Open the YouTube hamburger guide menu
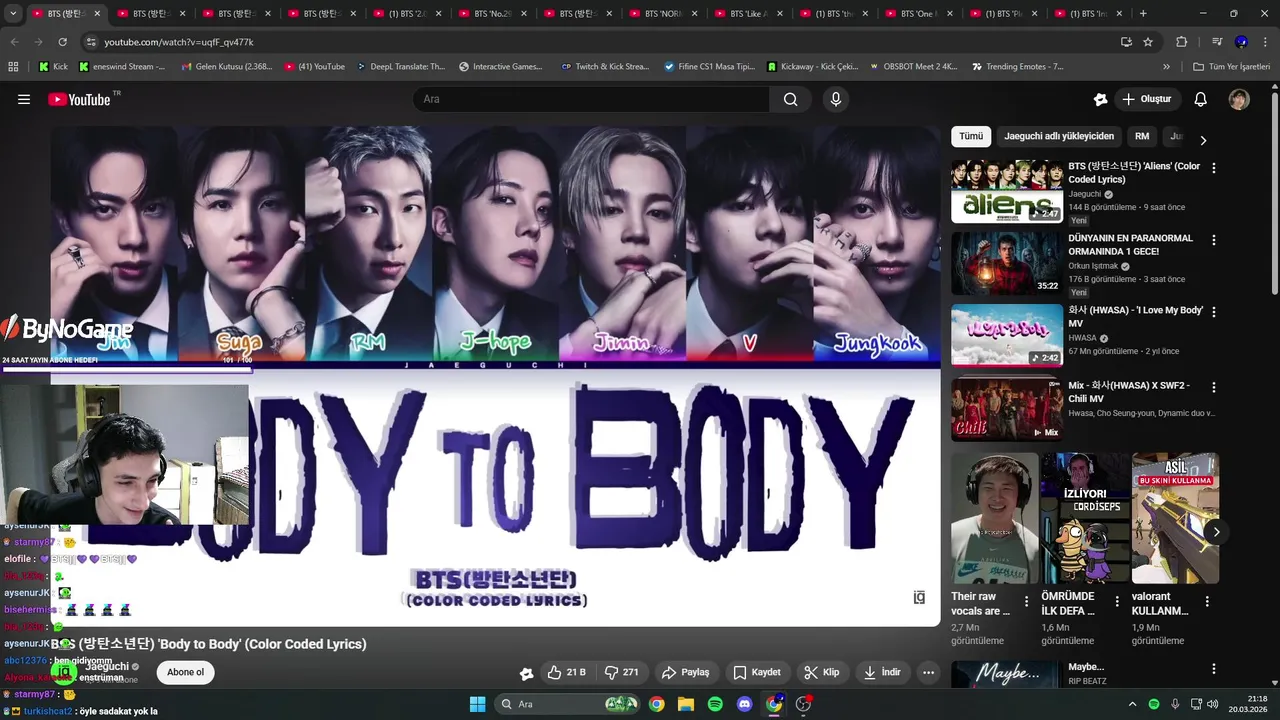Image resolution: width=1280 pixels, height=720 pixels. (24, 99)
